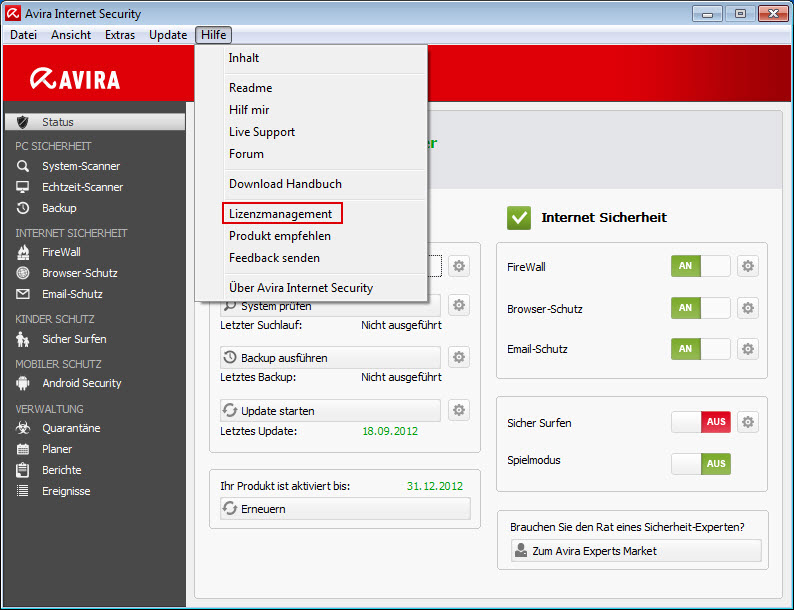
Task: Click the Android Security robot icon
Action: 23,383
